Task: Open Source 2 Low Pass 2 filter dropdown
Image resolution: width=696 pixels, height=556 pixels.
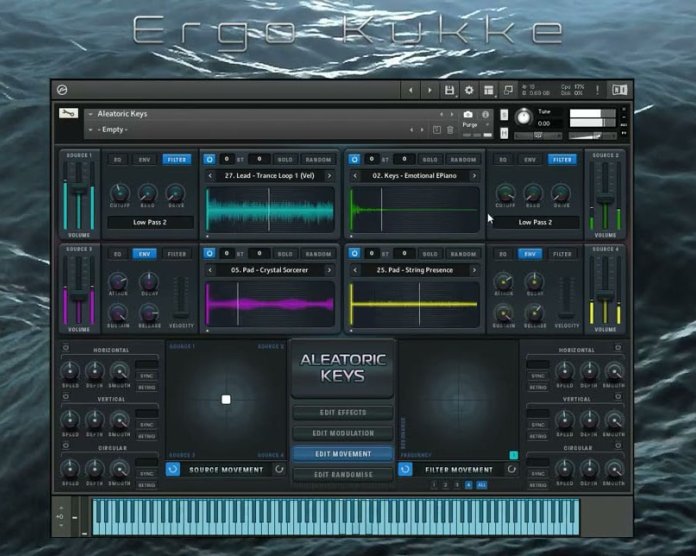Action: pyautogui.click(x=535, y=222)
